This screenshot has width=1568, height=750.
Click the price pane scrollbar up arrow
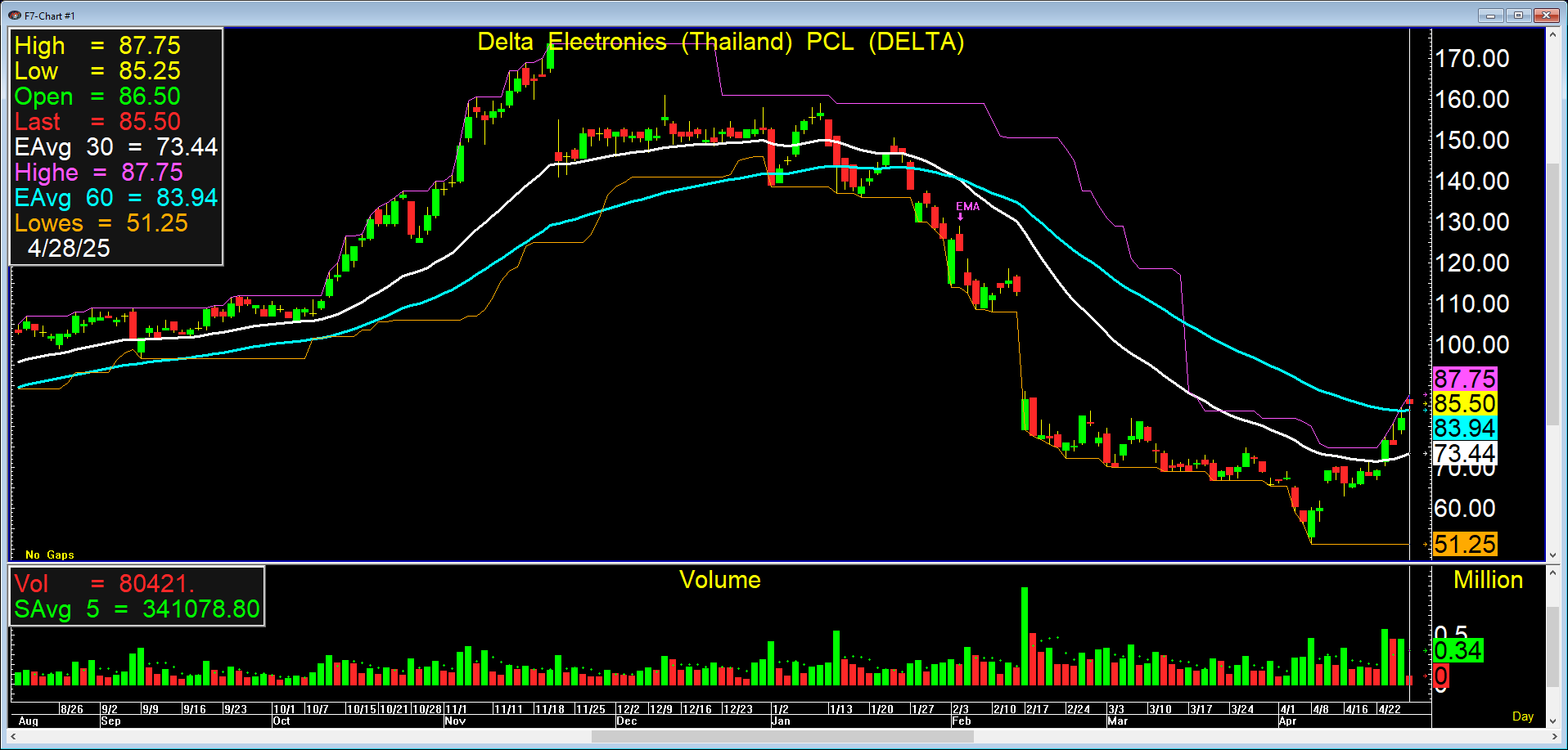(x=1552, y=34)
